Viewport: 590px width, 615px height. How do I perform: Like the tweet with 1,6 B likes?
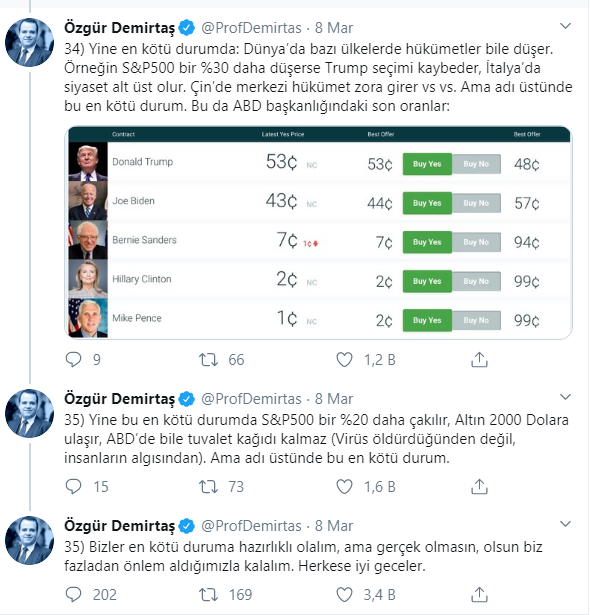tap(344, 486)
